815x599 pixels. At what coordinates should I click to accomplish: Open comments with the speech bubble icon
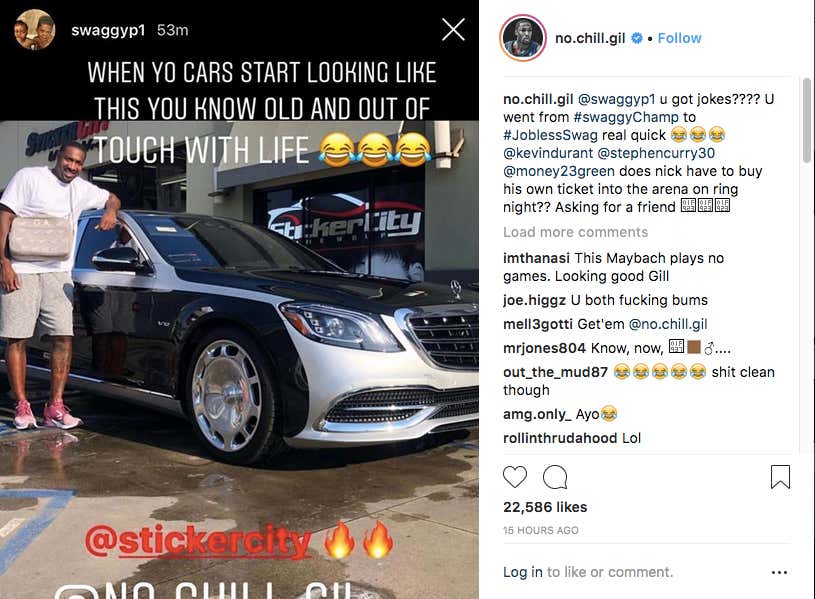tap(555, 477)
